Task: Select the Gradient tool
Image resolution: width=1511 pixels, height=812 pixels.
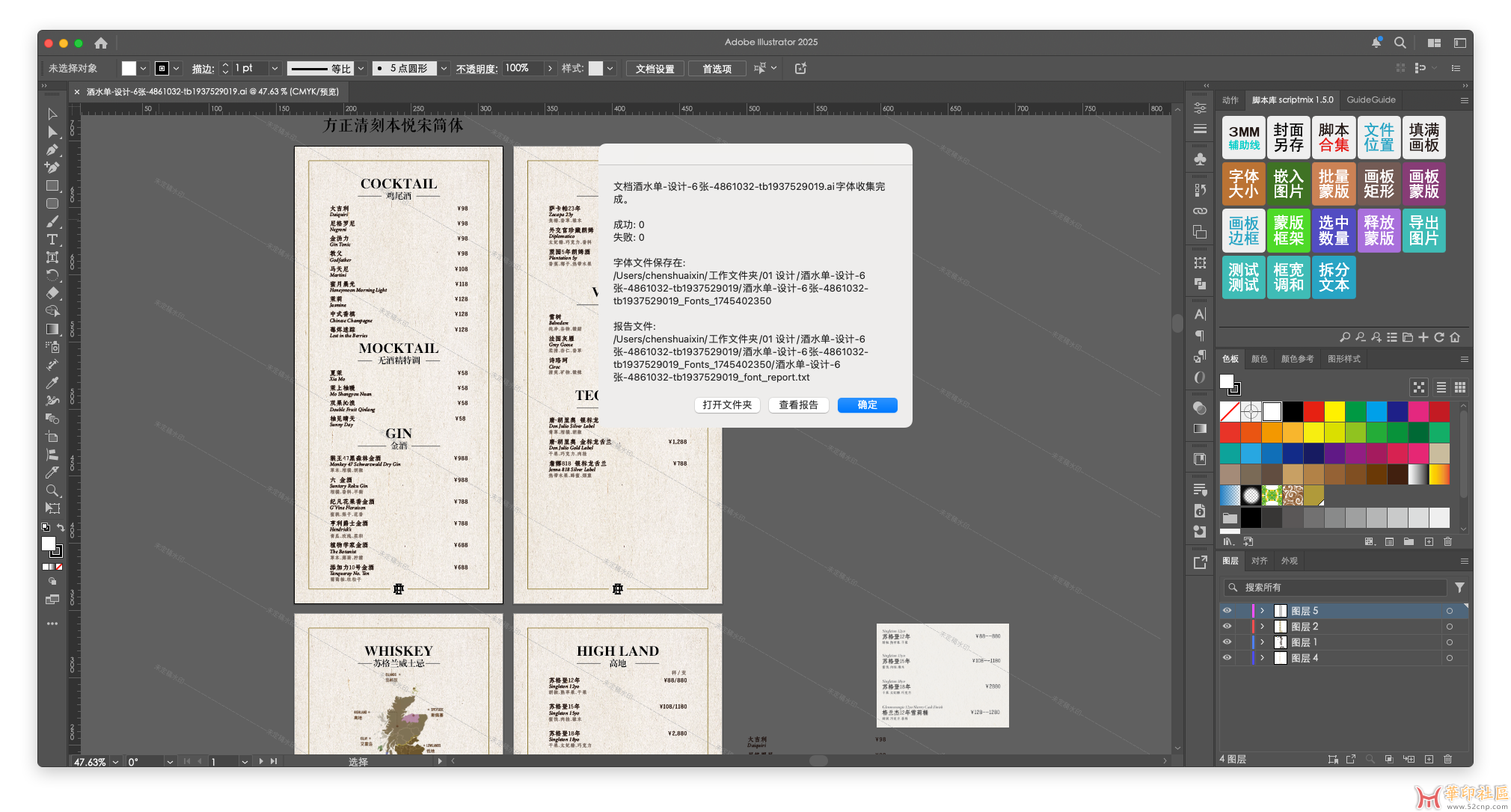Action: 52,329
